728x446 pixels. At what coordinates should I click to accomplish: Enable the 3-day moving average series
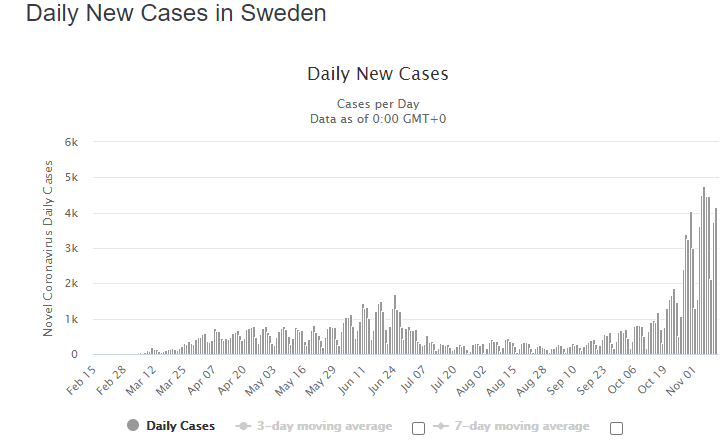[325, 426]
